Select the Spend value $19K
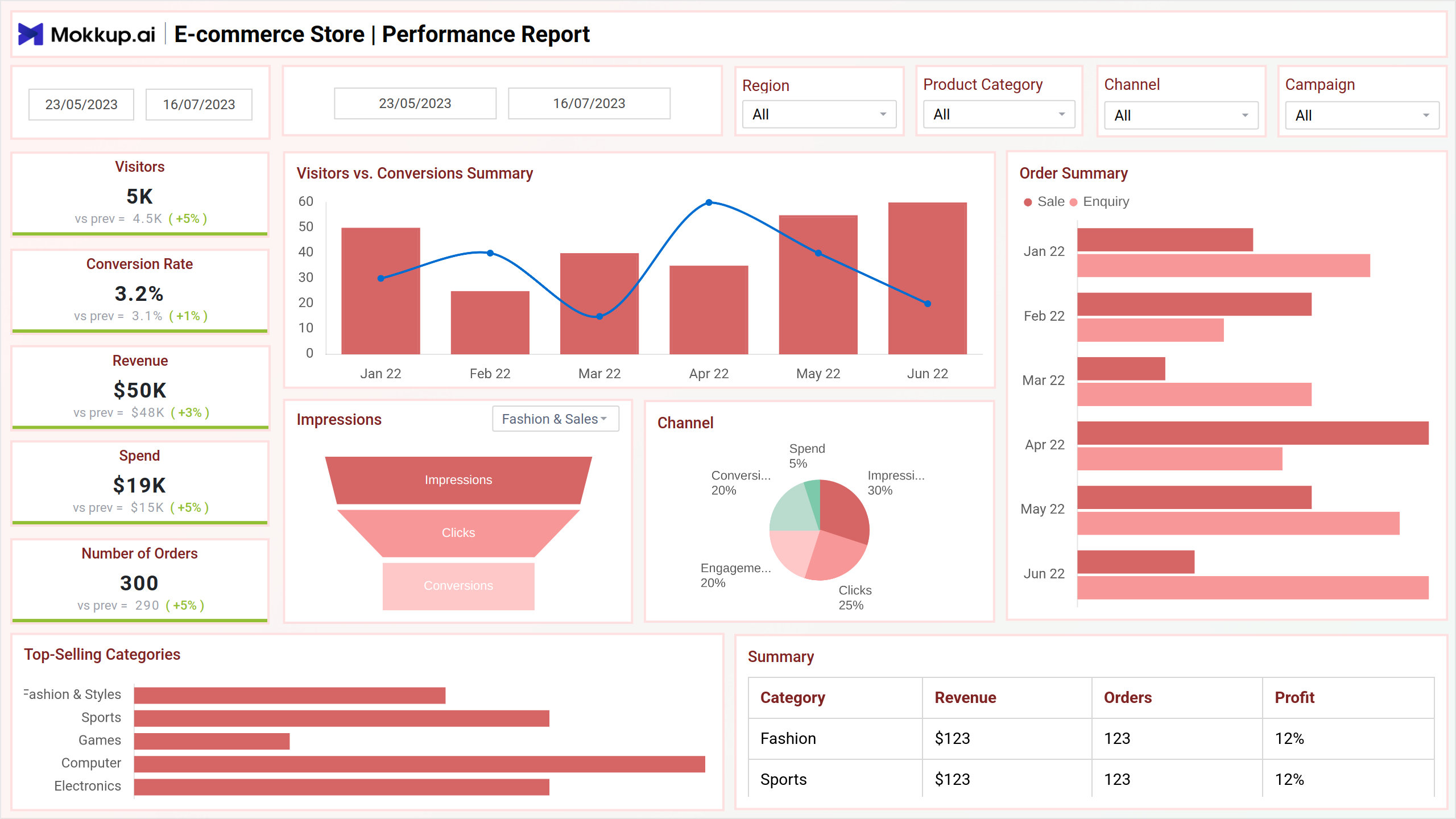Image resolution: width=1456 pixels, height=819 pixels. point(139,485)
